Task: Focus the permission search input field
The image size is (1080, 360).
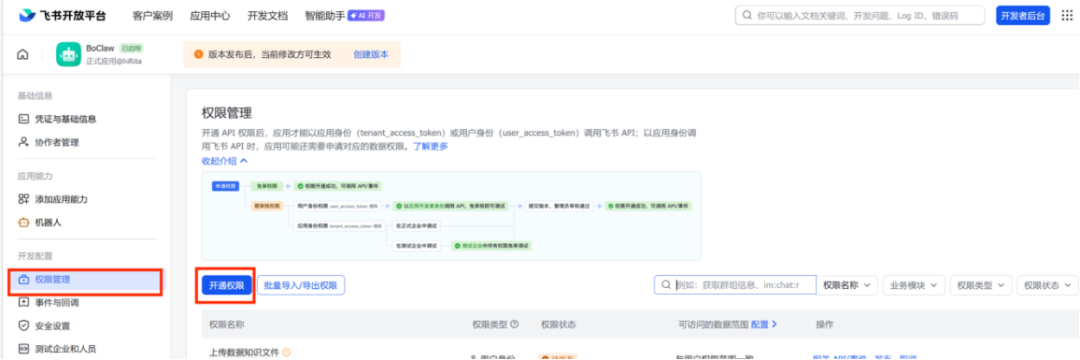Action: point(735,284)
